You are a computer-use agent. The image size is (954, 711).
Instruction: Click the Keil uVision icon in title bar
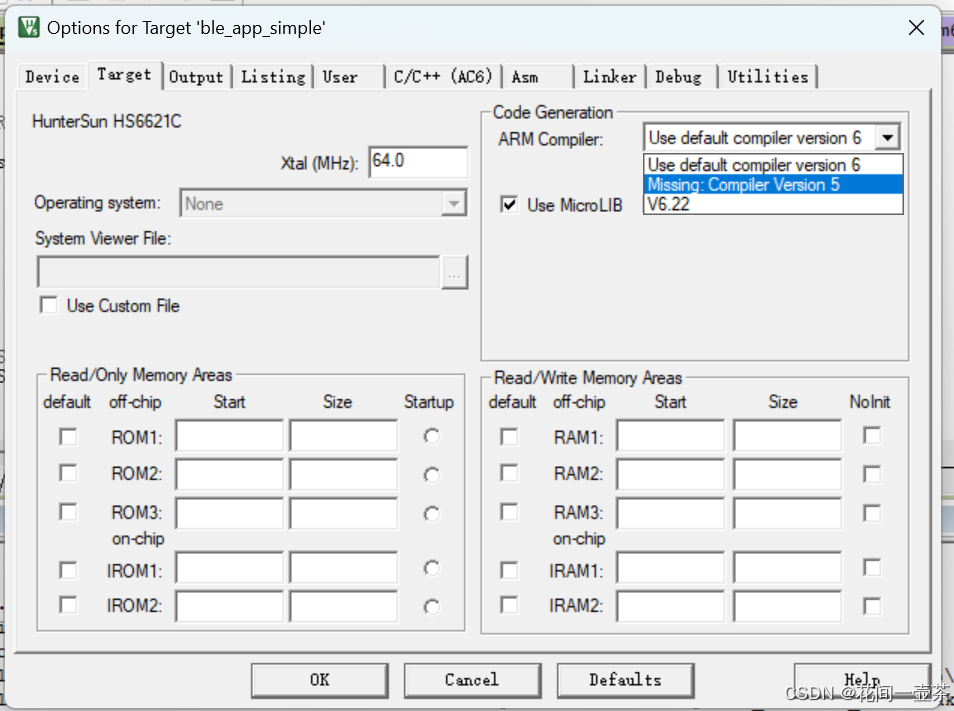[x=29, y=27]
